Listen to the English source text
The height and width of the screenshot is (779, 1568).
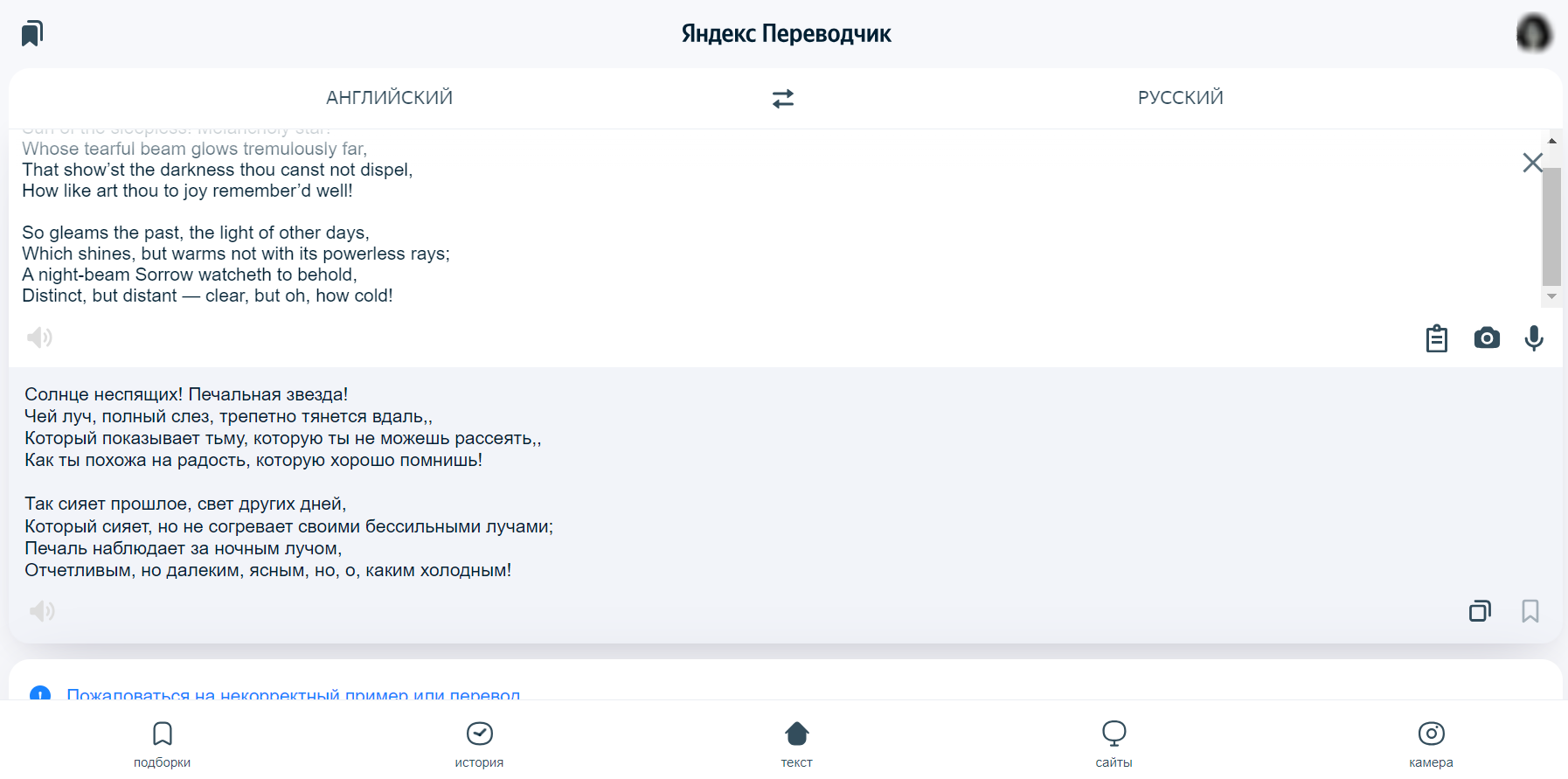[39, 337]
